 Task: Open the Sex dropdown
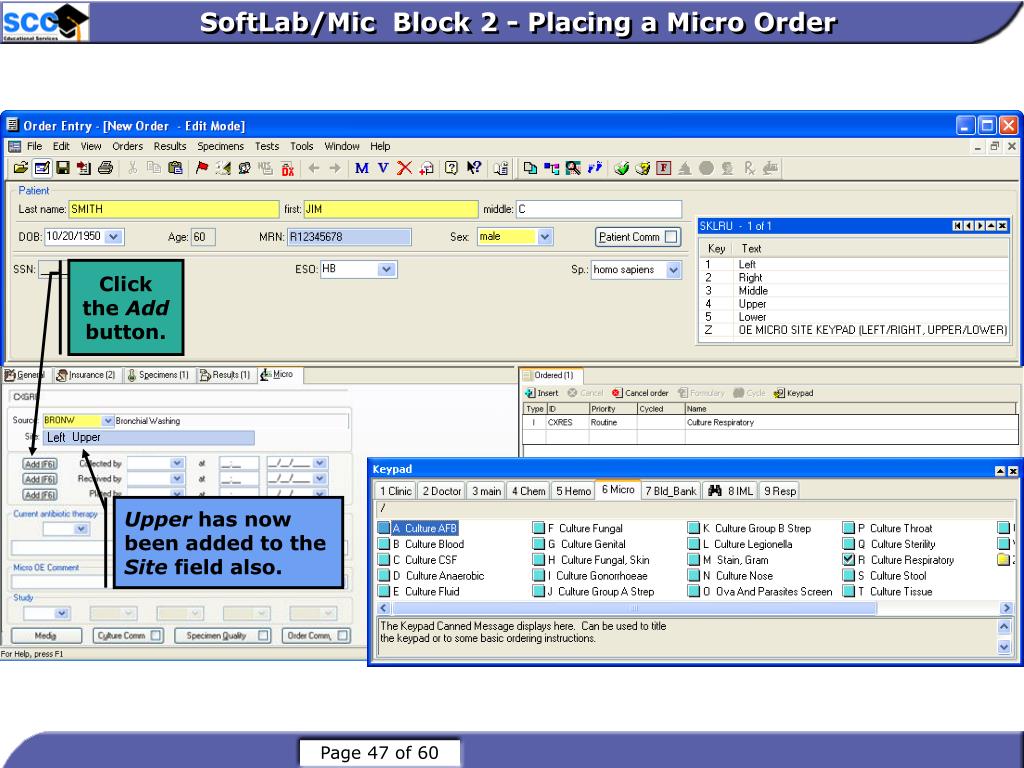pyautogui.click(x=545, y=236)
